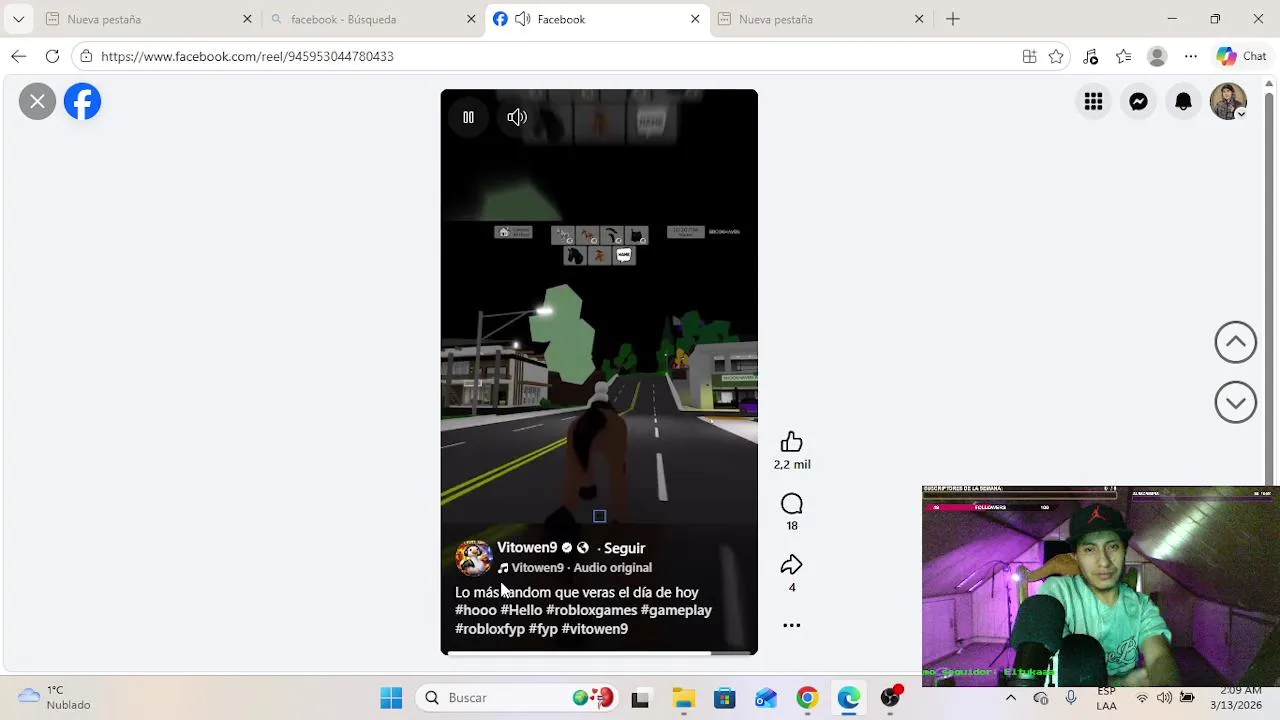This screenshot has width=1280, height=720.
Task: Open the favorites list
Action: (1124, 56)
